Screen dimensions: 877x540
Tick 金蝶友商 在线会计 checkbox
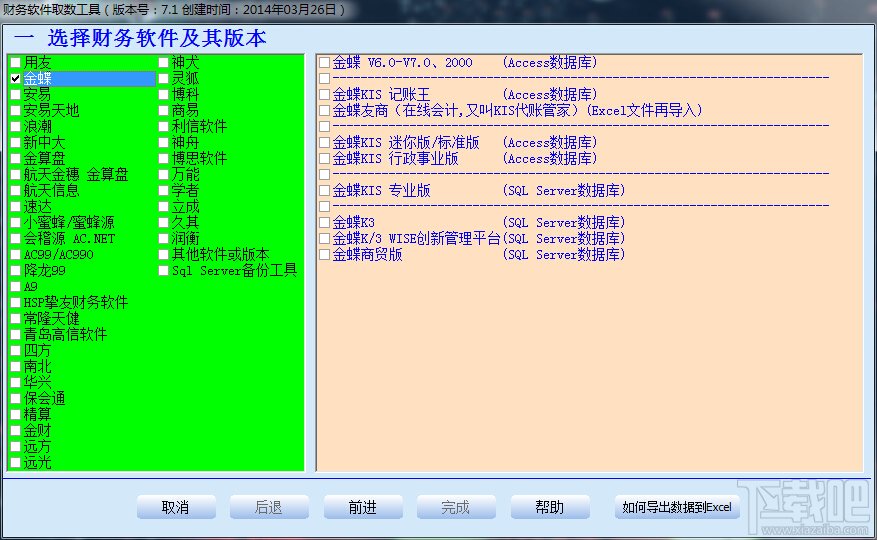(324, 110)
